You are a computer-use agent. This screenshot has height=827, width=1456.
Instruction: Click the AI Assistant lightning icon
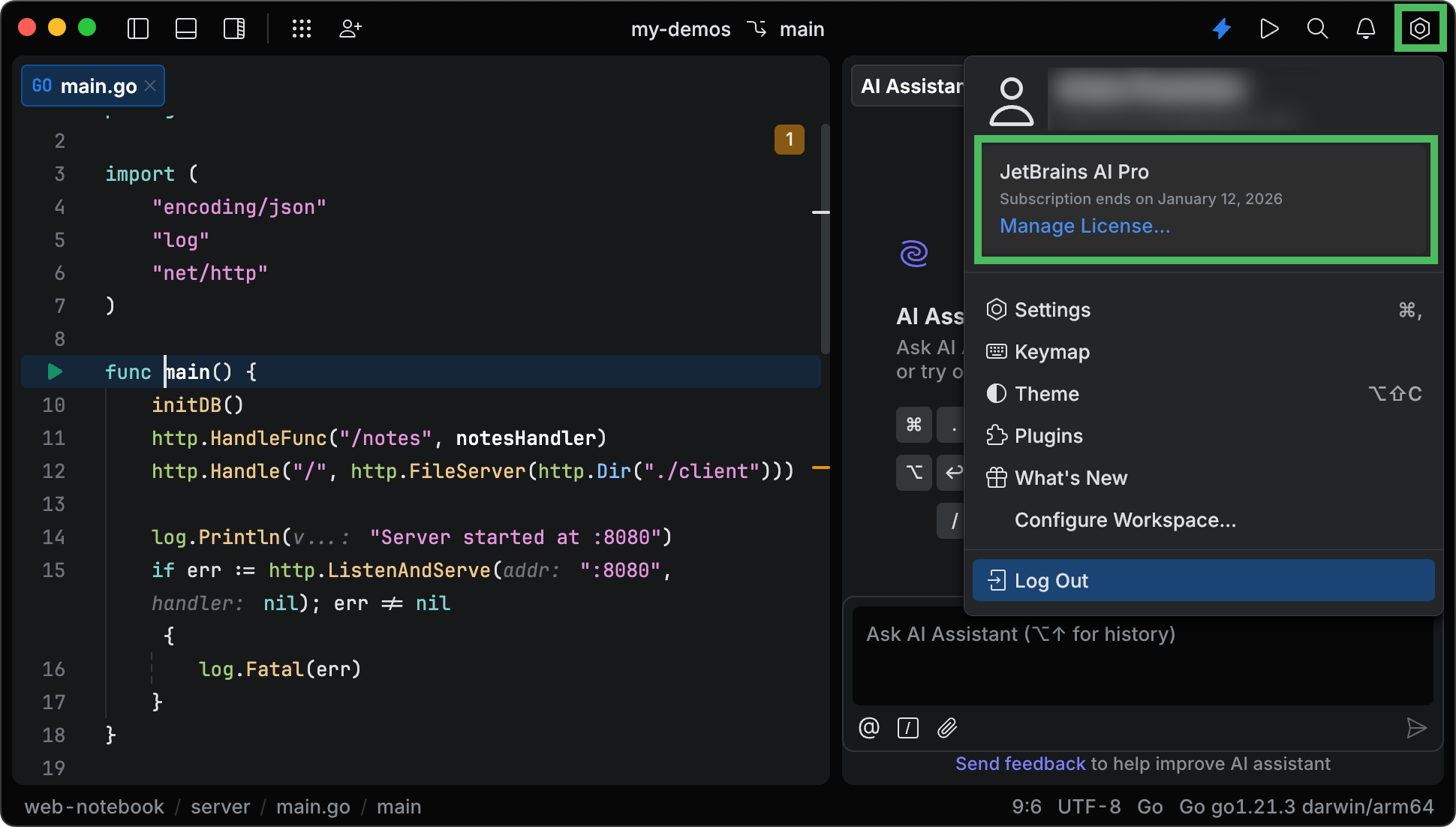click(1222, 29)
